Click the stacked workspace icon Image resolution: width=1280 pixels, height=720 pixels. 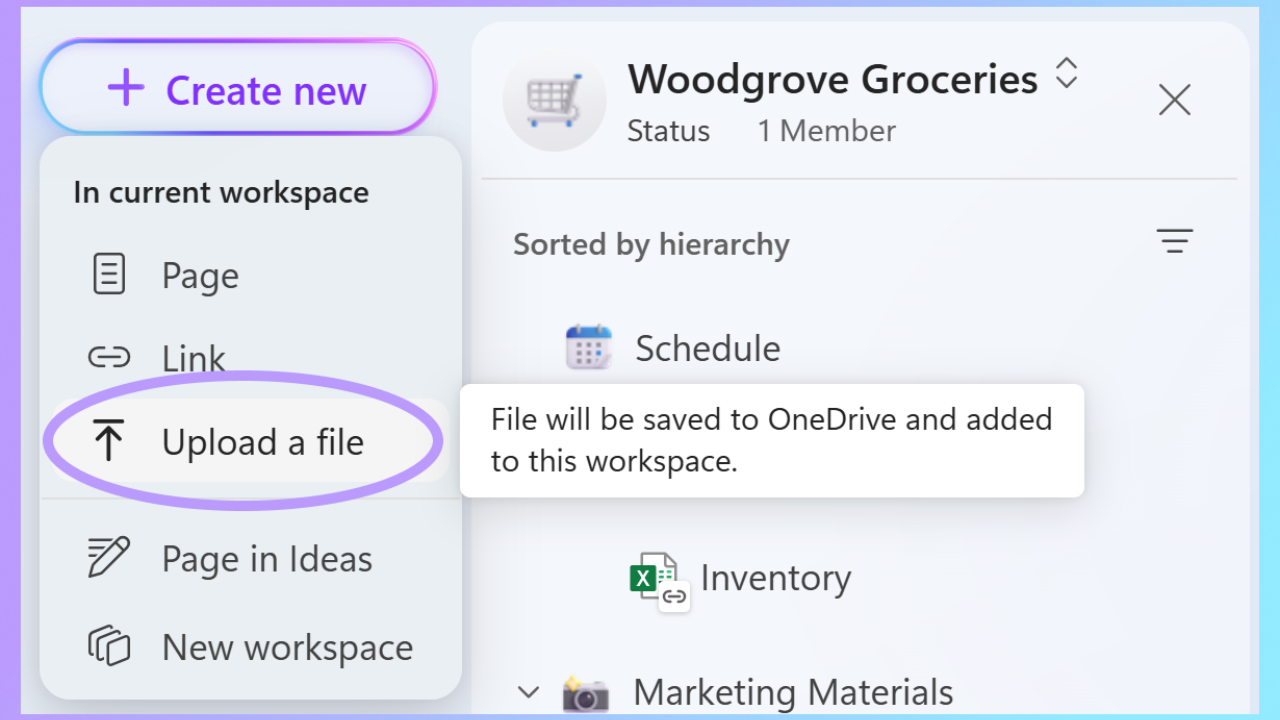click(x=109, y=647)
